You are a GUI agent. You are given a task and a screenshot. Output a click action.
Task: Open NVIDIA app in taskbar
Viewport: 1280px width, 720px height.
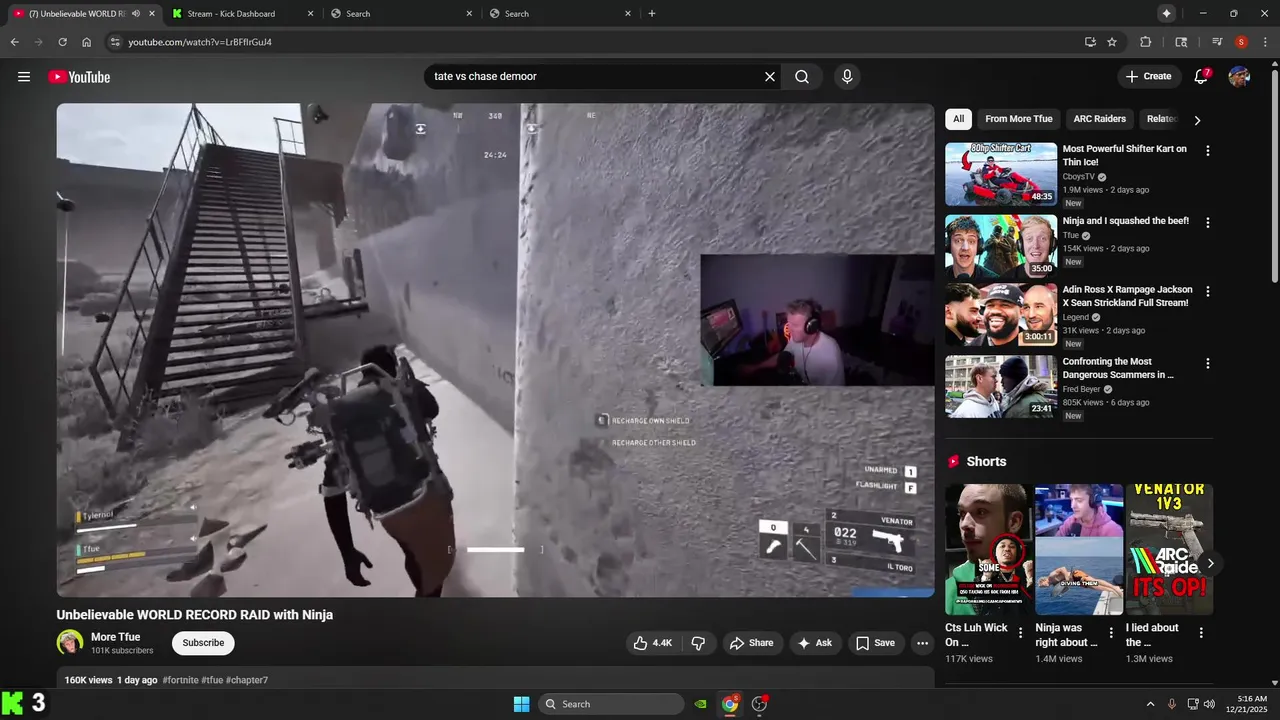point(702,704)
